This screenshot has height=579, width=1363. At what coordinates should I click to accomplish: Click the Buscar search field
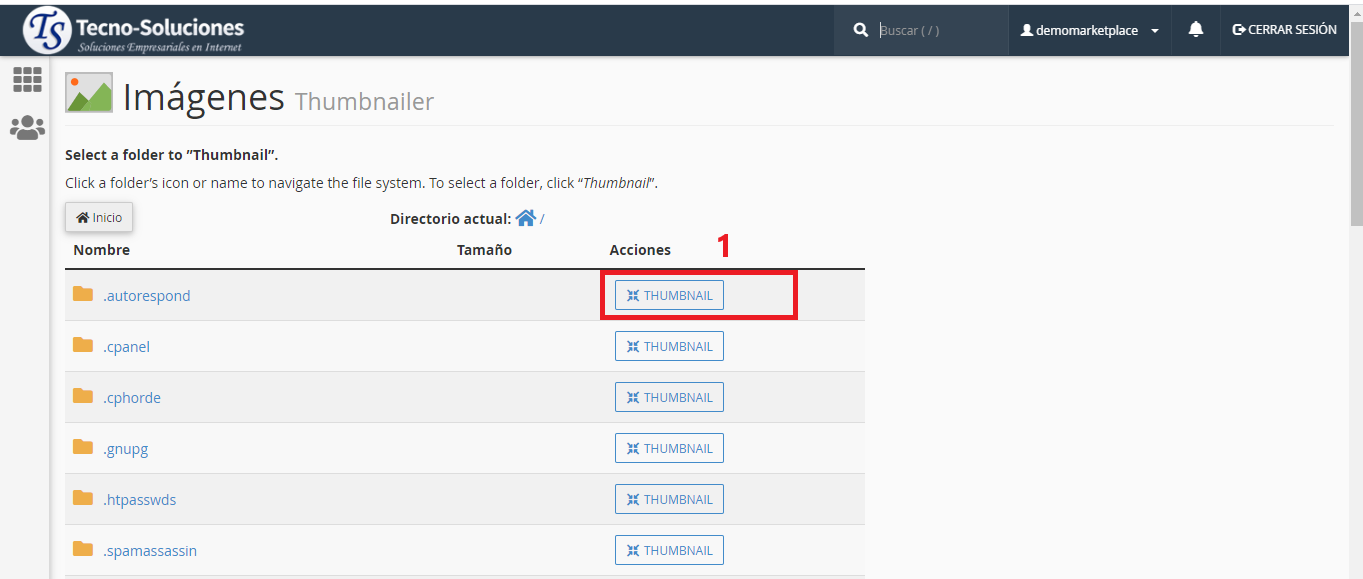click(x=938, y=31)
